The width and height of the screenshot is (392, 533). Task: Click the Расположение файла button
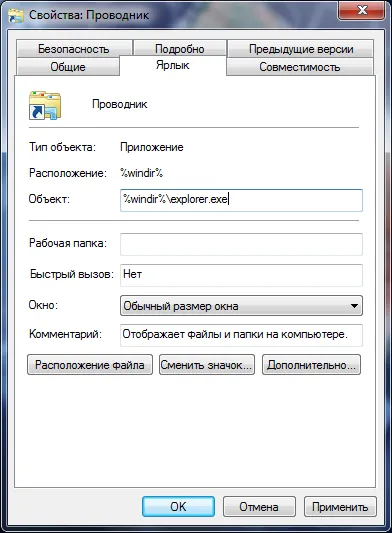90,365
